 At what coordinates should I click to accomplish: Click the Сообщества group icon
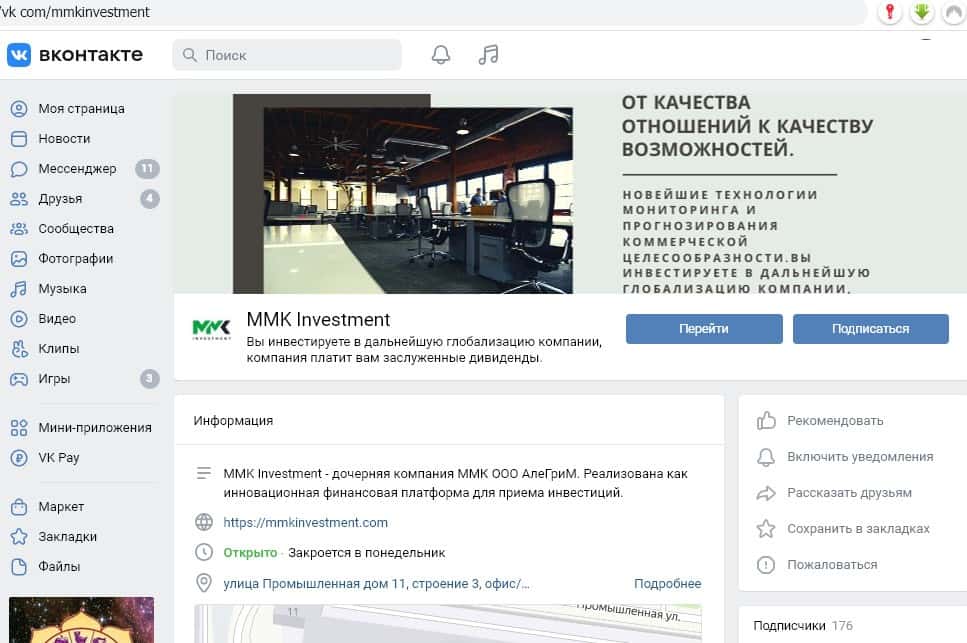(x=19, y=229)
